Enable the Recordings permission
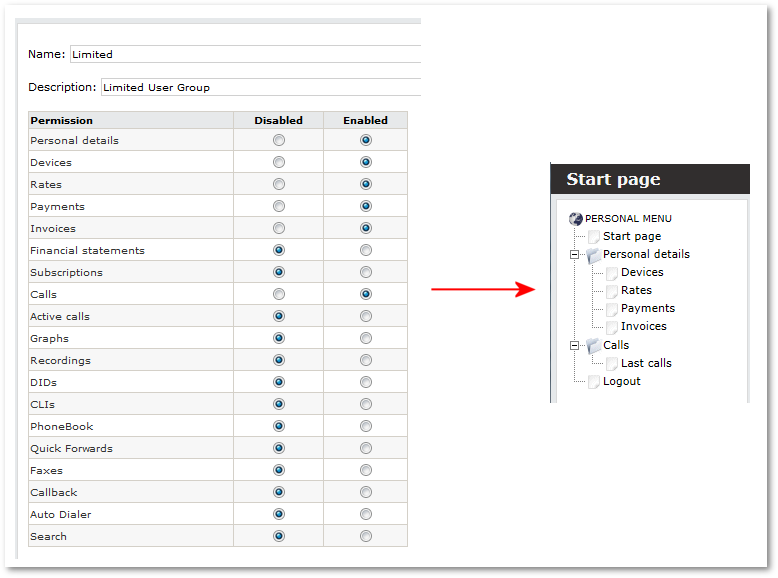The height and width of the screenshot is (578, 778). point(366,360)
